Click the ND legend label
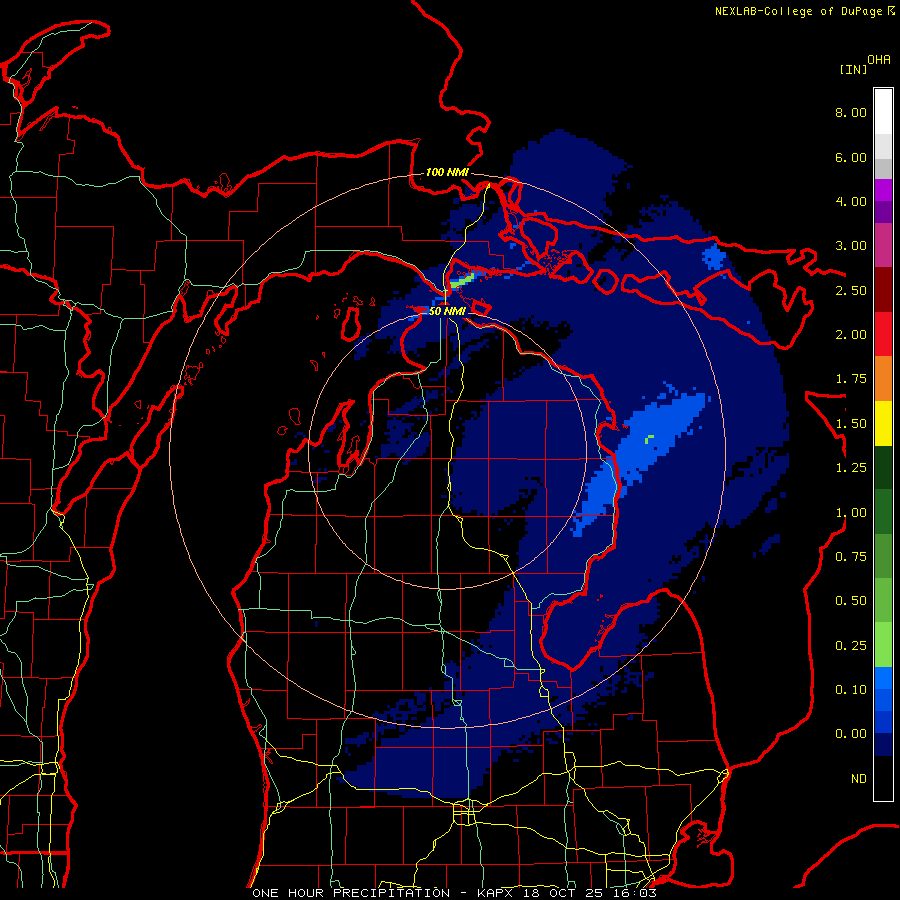The width and height of the screenshot is (900, 900). (x=859, y=779)
